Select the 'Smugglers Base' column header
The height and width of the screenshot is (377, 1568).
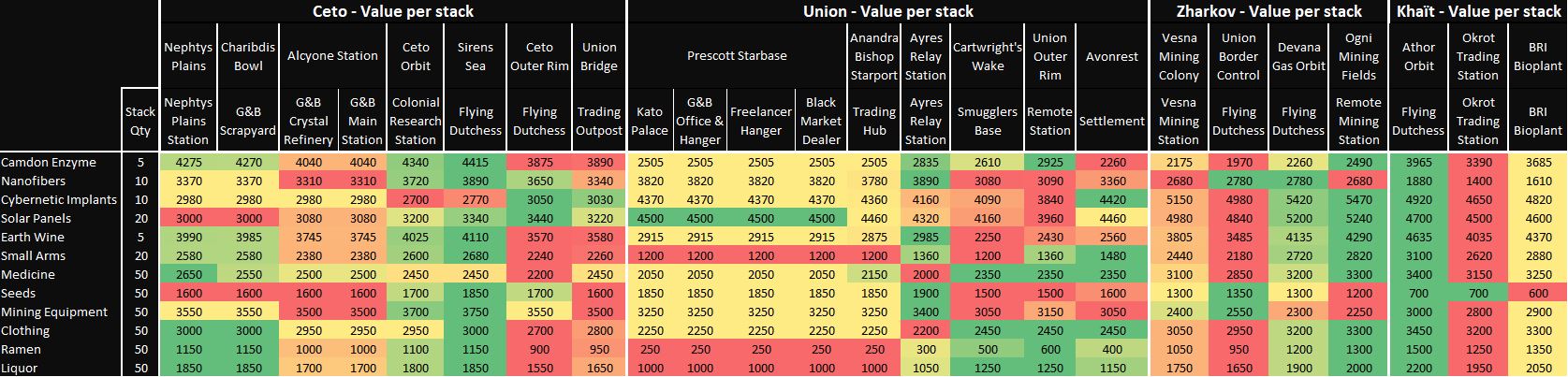[988, 121]
